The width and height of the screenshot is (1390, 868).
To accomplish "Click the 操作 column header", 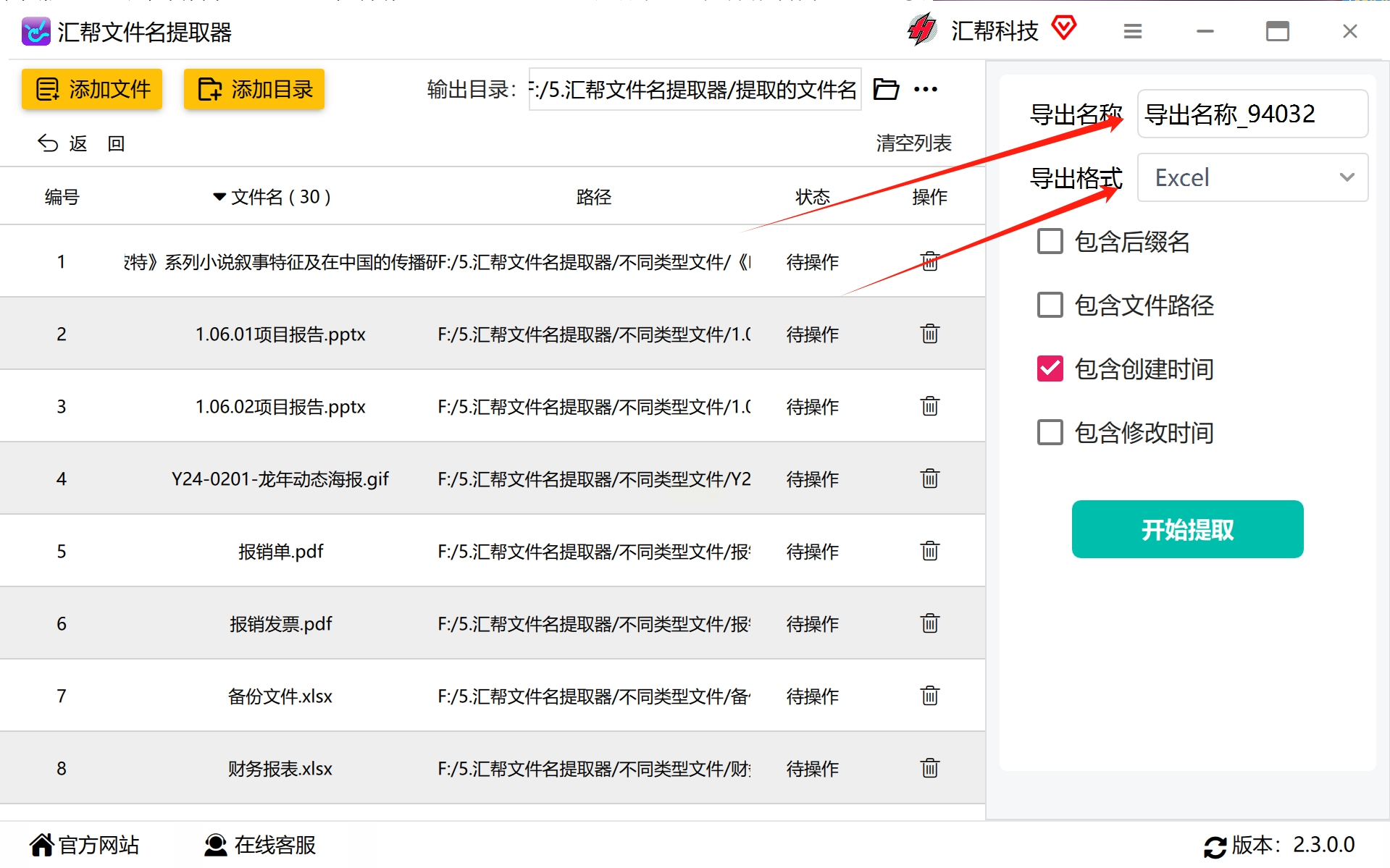I will click(x=930, y=197).
